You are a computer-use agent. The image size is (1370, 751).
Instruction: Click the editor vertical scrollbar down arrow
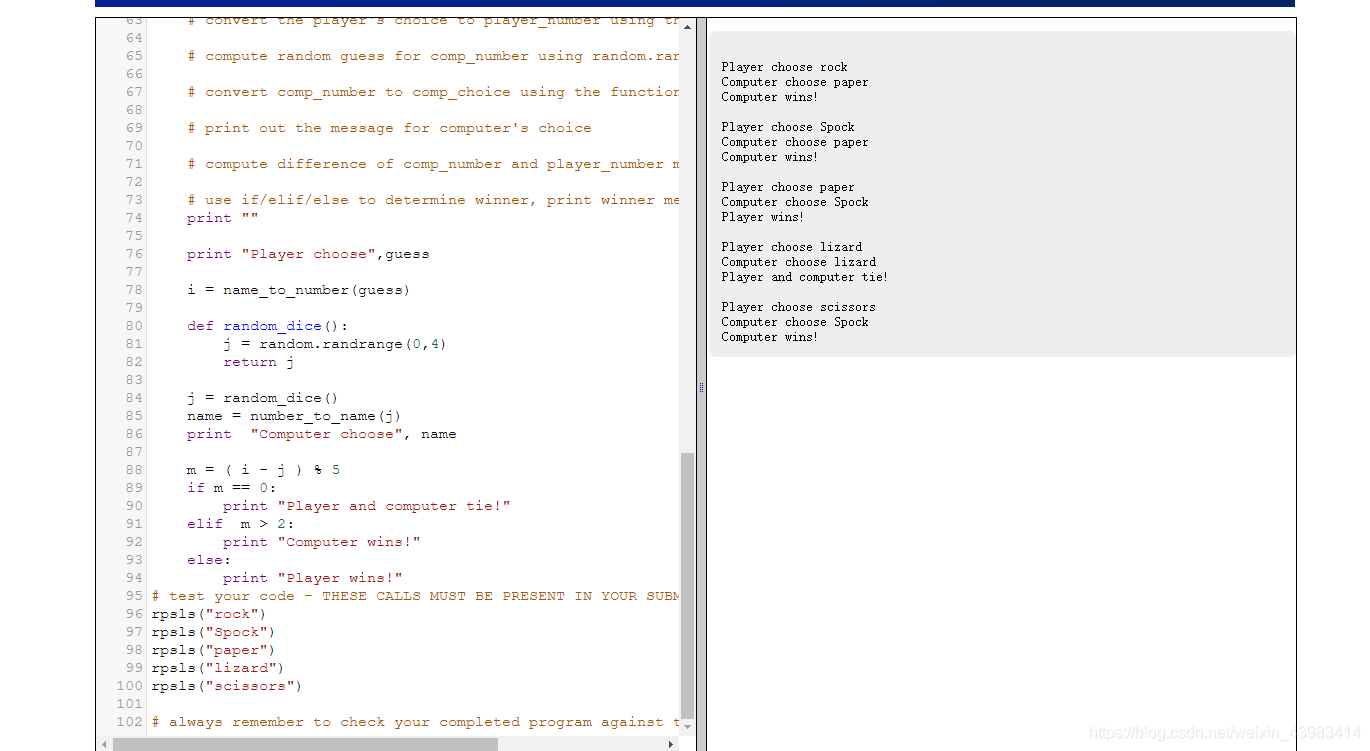tap(687, 729)
